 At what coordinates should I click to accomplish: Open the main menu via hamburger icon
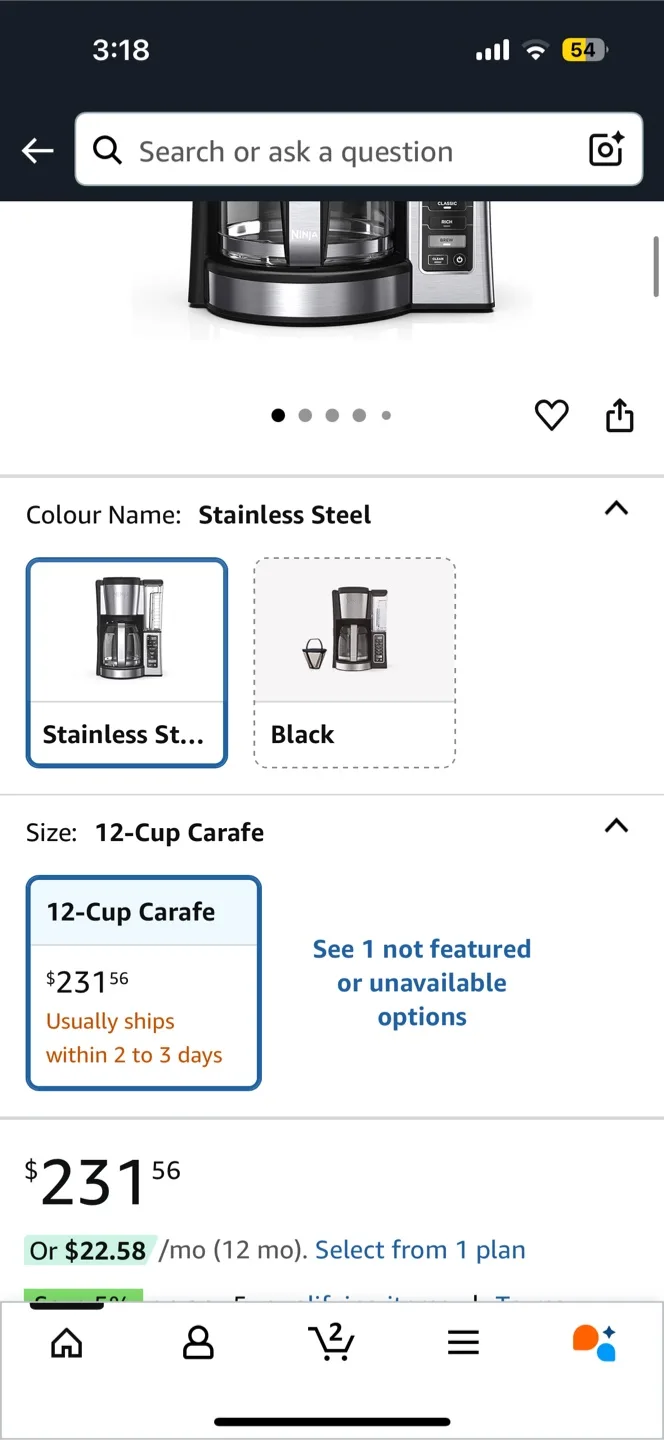coord(463,1342)
